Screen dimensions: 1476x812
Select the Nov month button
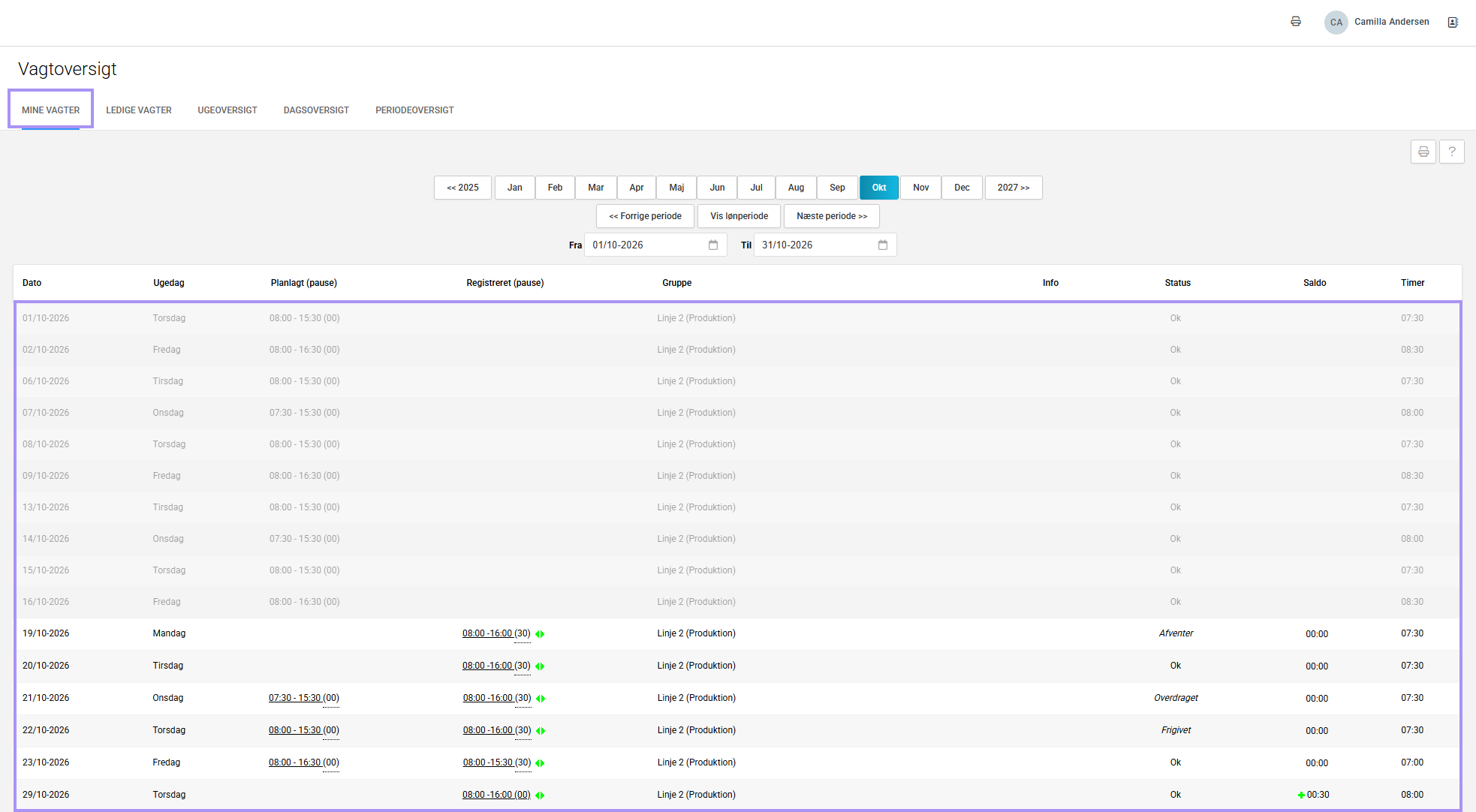click(x=921, y=188)
